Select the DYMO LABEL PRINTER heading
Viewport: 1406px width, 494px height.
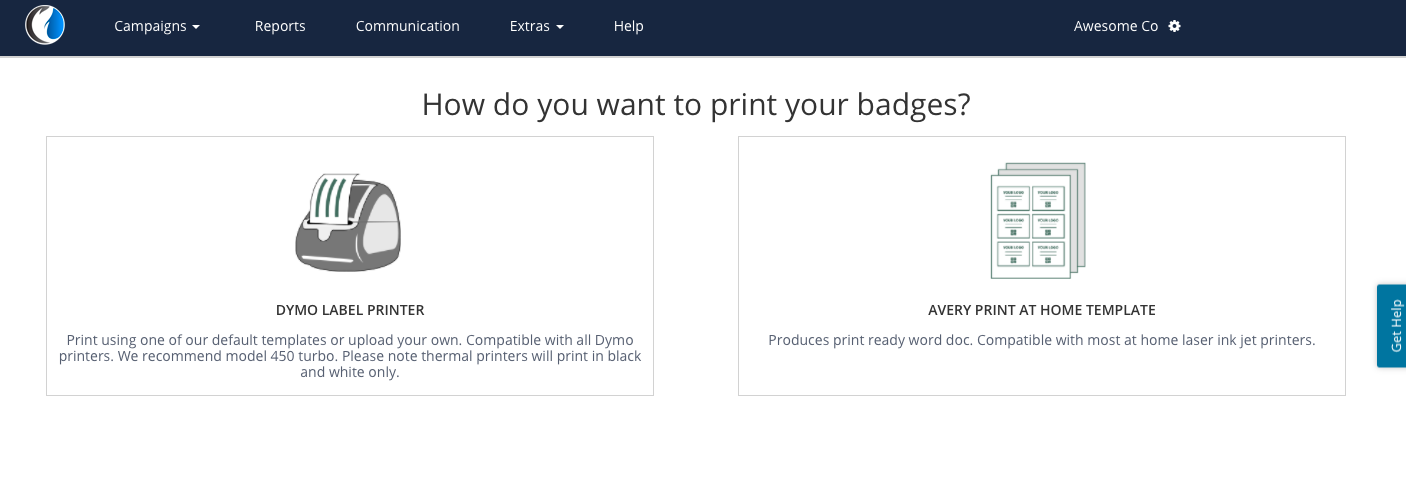(350, 310)
